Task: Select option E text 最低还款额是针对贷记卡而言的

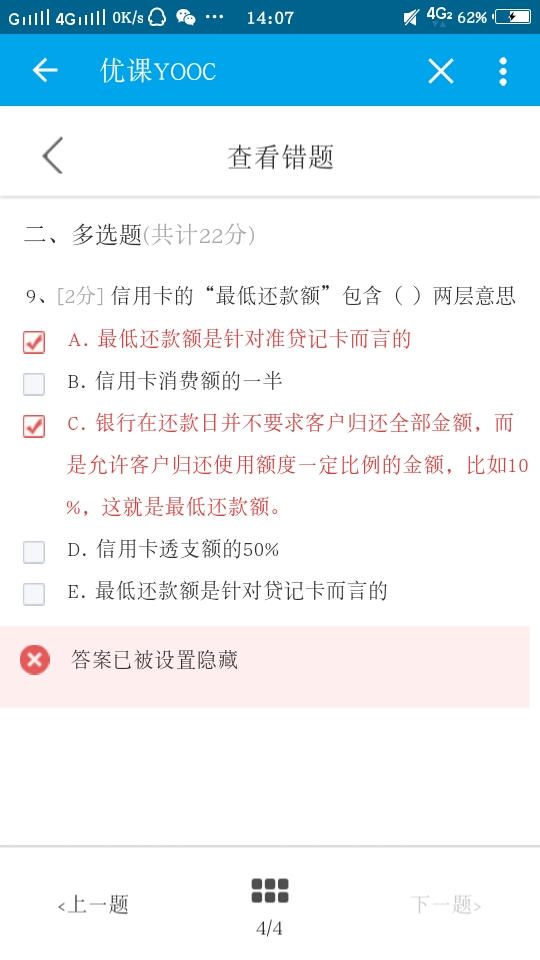Action: coord(241,591)
